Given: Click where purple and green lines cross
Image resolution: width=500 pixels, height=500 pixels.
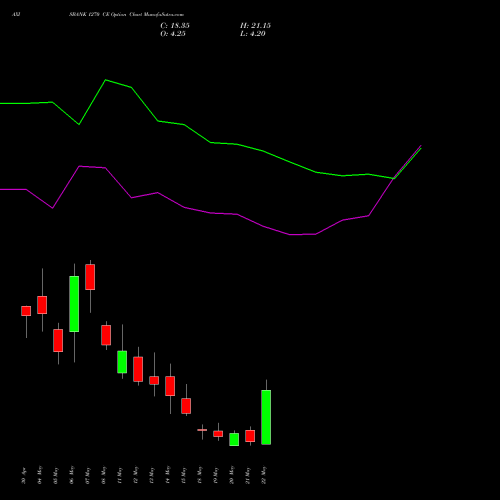Looking at the screenshot, I should pos(394,178).
